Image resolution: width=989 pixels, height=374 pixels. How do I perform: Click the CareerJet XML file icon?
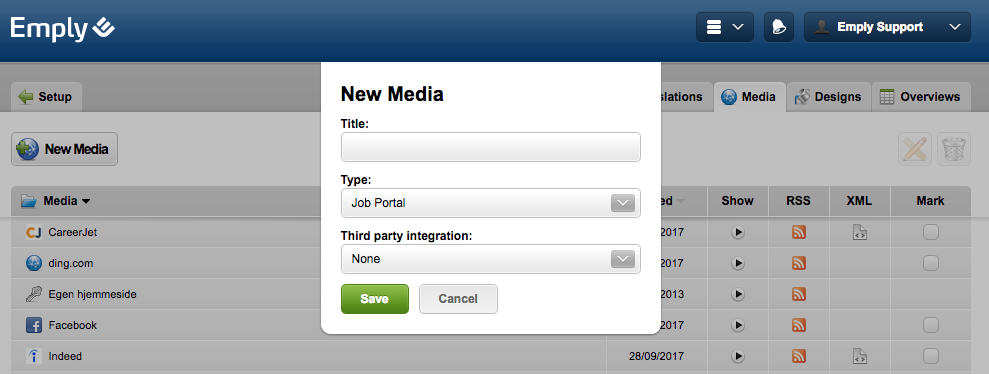click(x=860, y=232)
